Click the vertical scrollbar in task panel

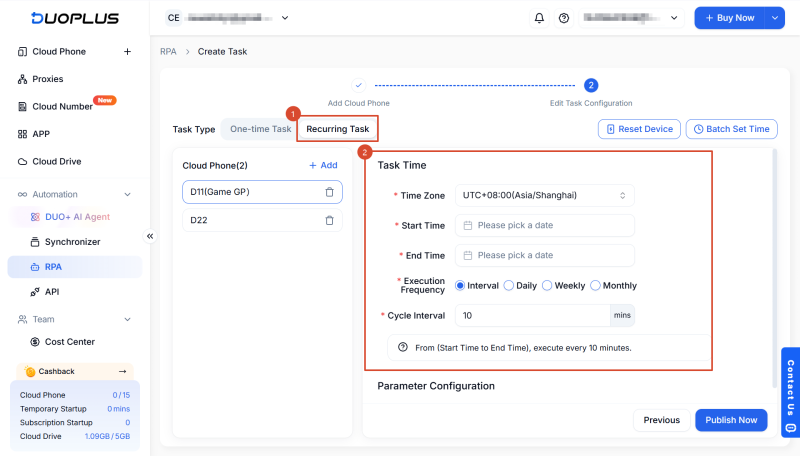774,268
